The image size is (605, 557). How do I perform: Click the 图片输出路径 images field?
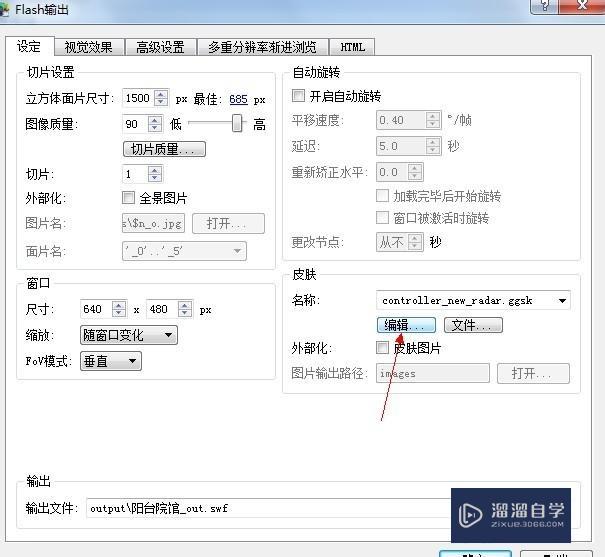pyautogui.click(x=433, y=373)
